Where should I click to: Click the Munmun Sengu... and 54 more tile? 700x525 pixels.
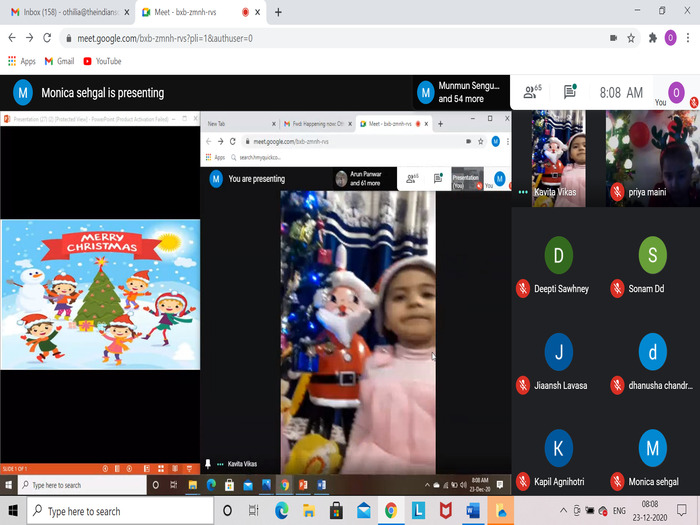(x=460, y=92)
